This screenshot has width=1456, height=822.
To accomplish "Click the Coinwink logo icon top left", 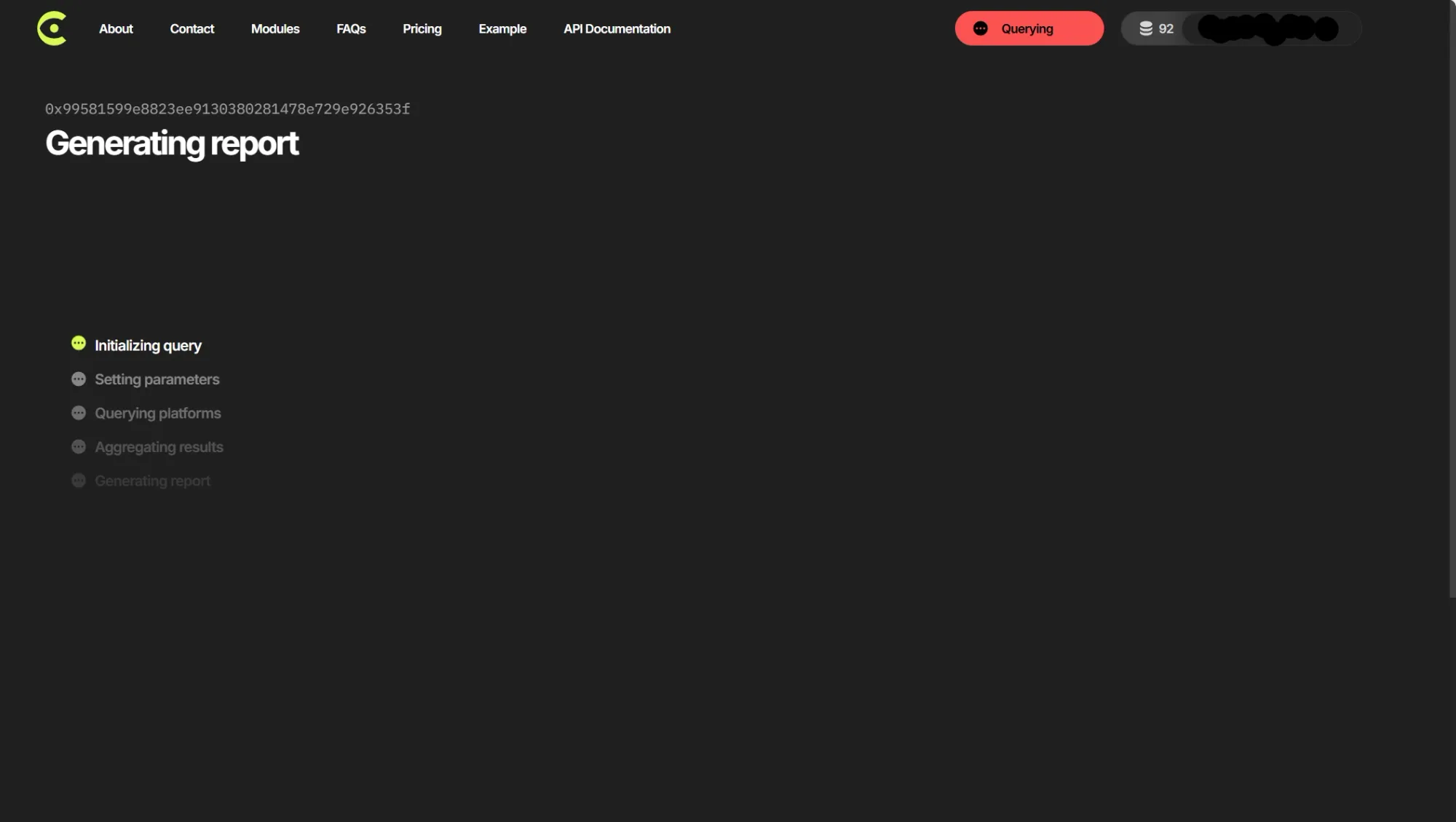I will (51, 27).
